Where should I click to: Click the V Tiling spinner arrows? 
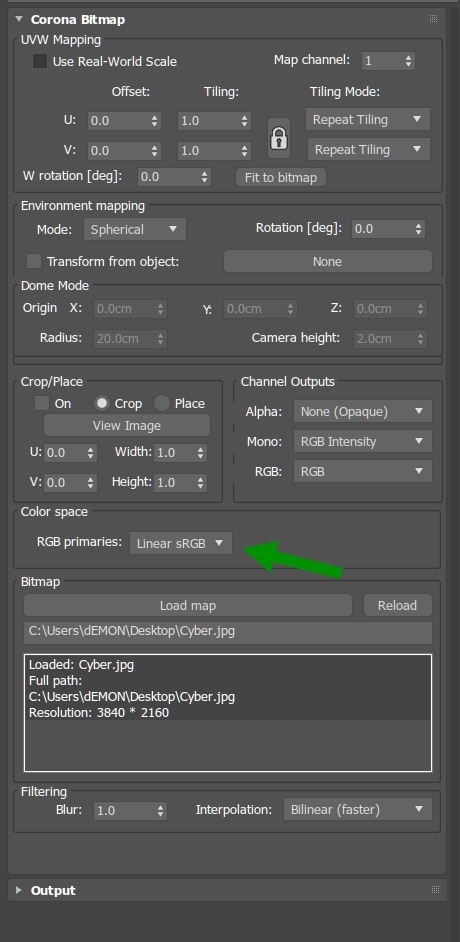pyautogui.click(x=244, y=151)
